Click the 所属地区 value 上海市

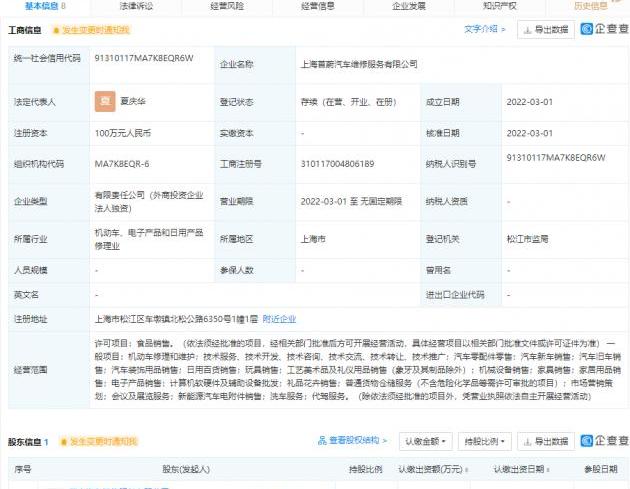(x=313, y=239)
